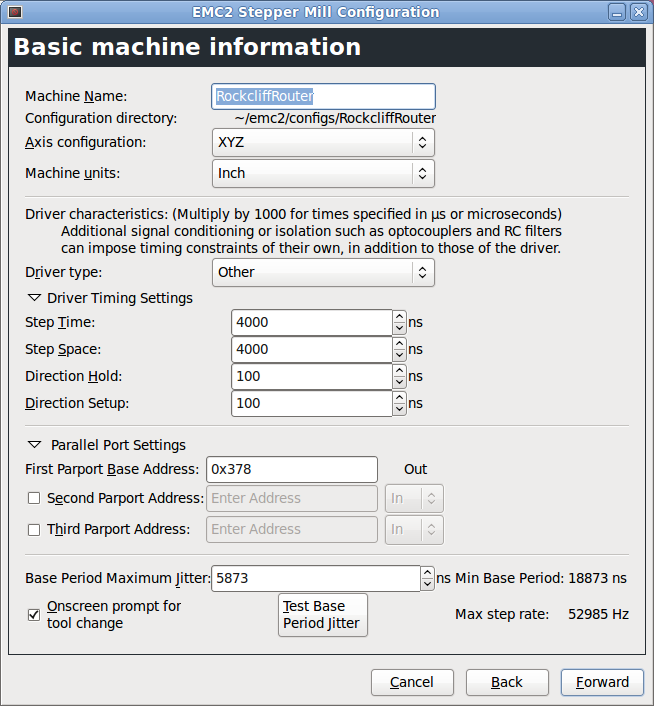654x706 pixels.
Task: Decrease Base Period Maximum Jitter value
Action: pos(428,584)
